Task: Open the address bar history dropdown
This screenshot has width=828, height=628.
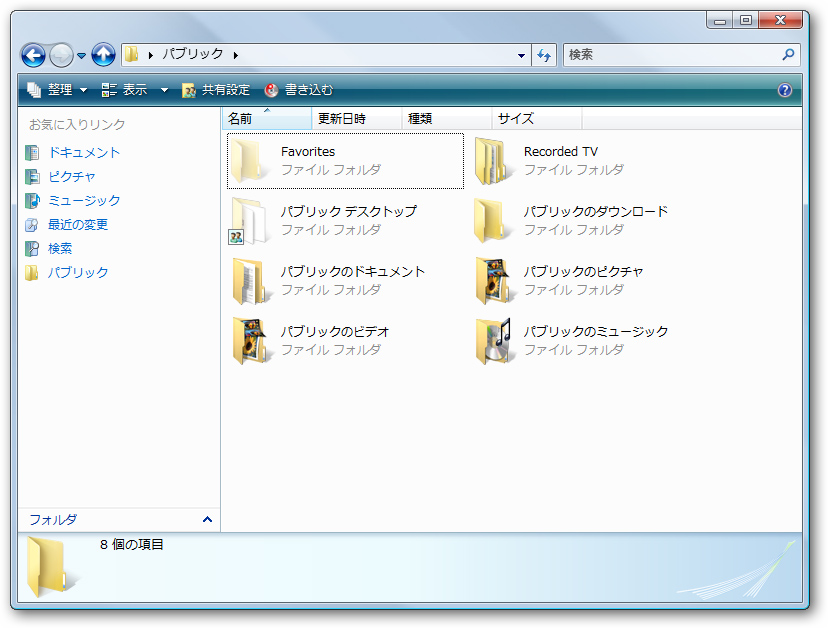Action: (x=521, y=55)
